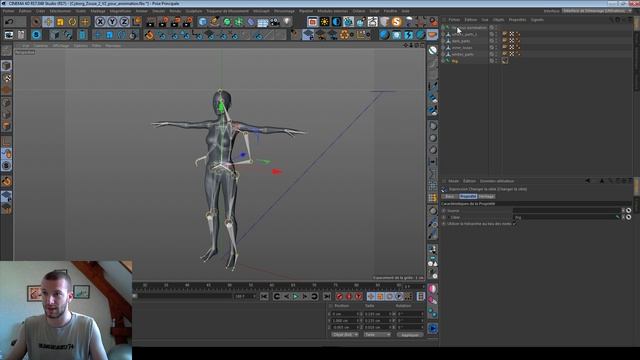640x360 pixels.
Task: Switch to the Héritage tab
Action: (x=486, y=196)
